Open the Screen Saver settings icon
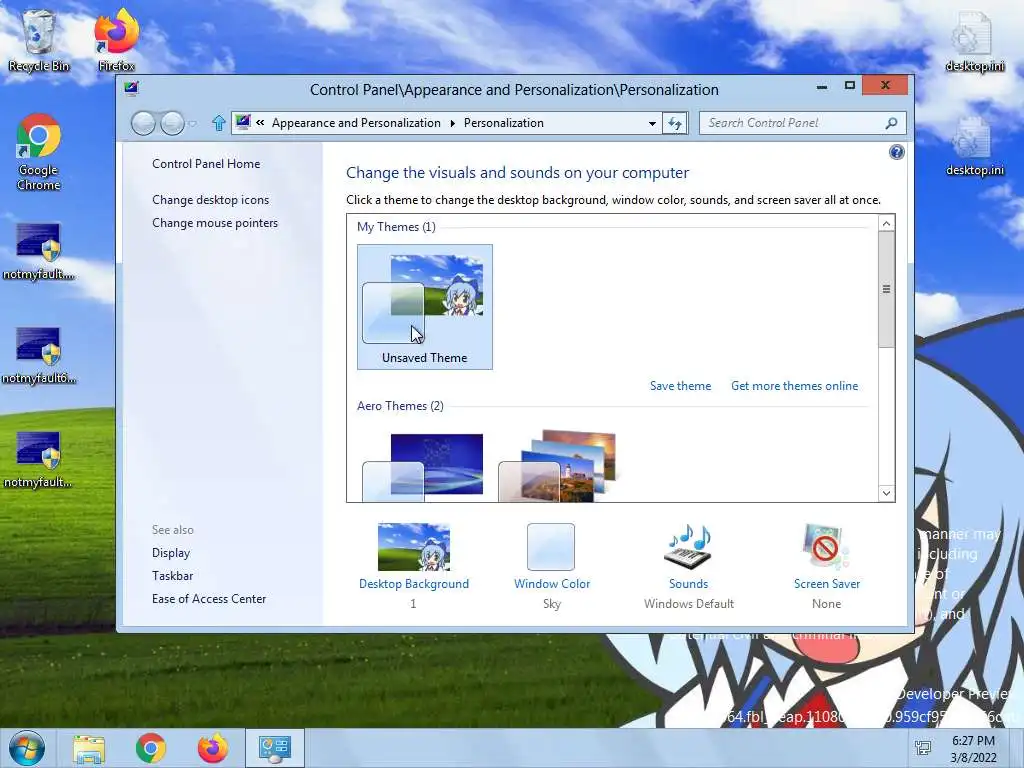Screen dimensions: 1024x768 tap(827, 547)
